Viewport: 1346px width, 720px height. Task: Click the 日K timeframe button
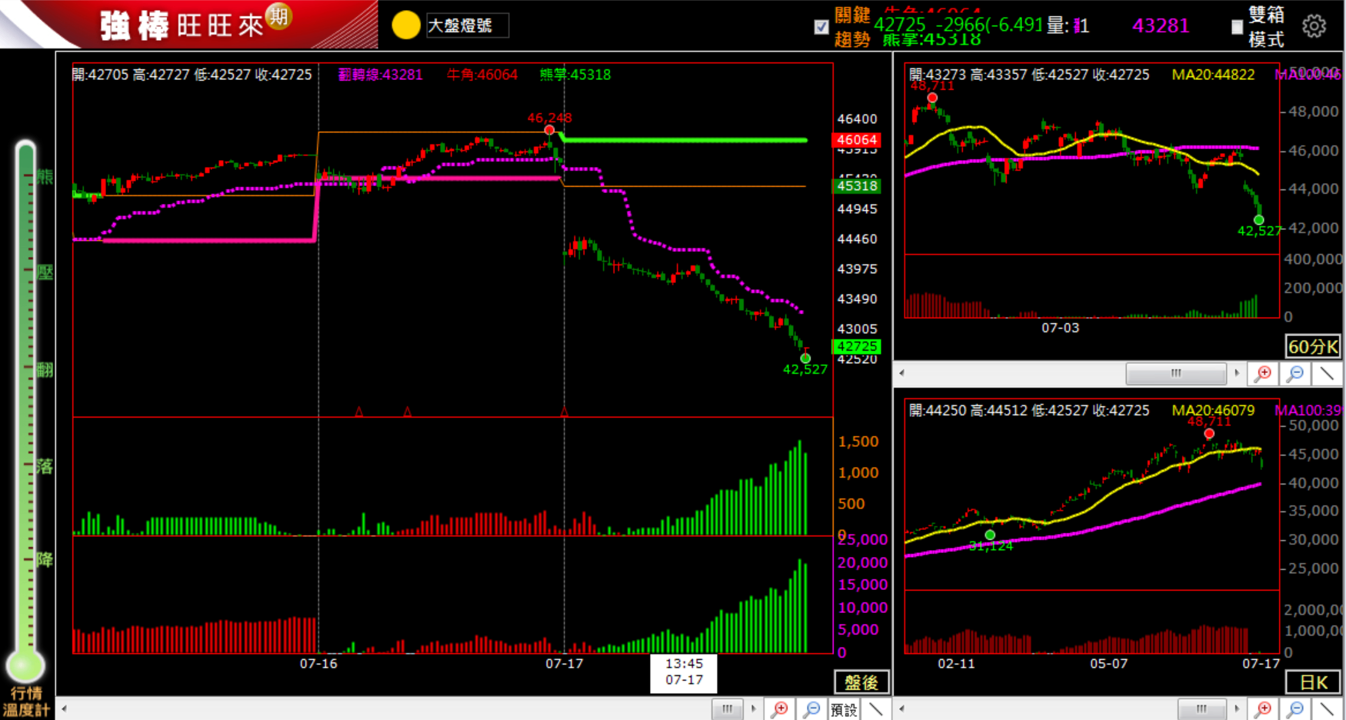point(1313,682)
